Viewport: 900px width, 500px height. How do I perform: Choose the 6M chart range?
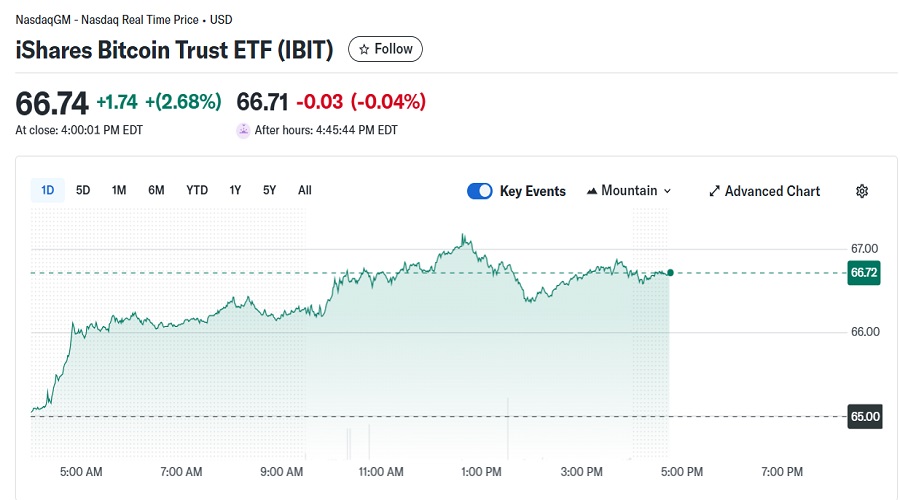pyautogui.click(x=156, y=190)
